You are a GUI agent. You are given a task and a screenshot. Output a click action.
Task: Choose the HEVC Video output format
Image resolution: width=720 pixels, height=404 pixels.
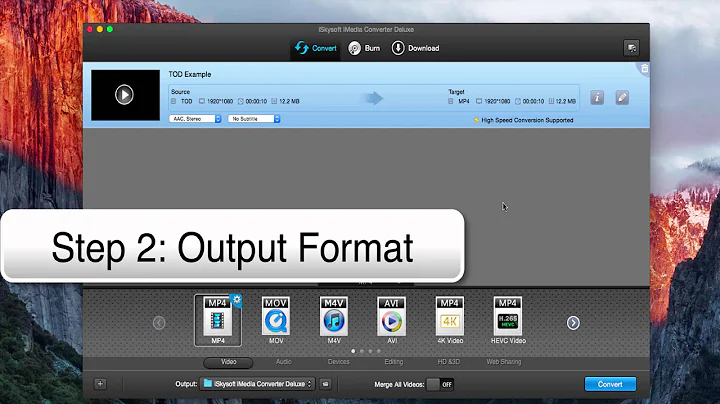(x=508, y=320)
